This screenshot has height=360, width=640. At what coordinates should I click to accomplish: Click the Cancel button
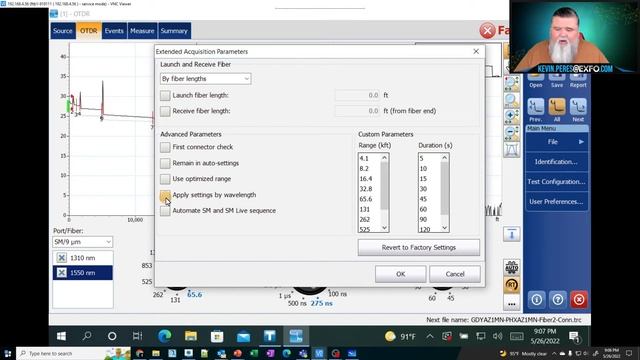pyautogui.click(x=455, y=274)
